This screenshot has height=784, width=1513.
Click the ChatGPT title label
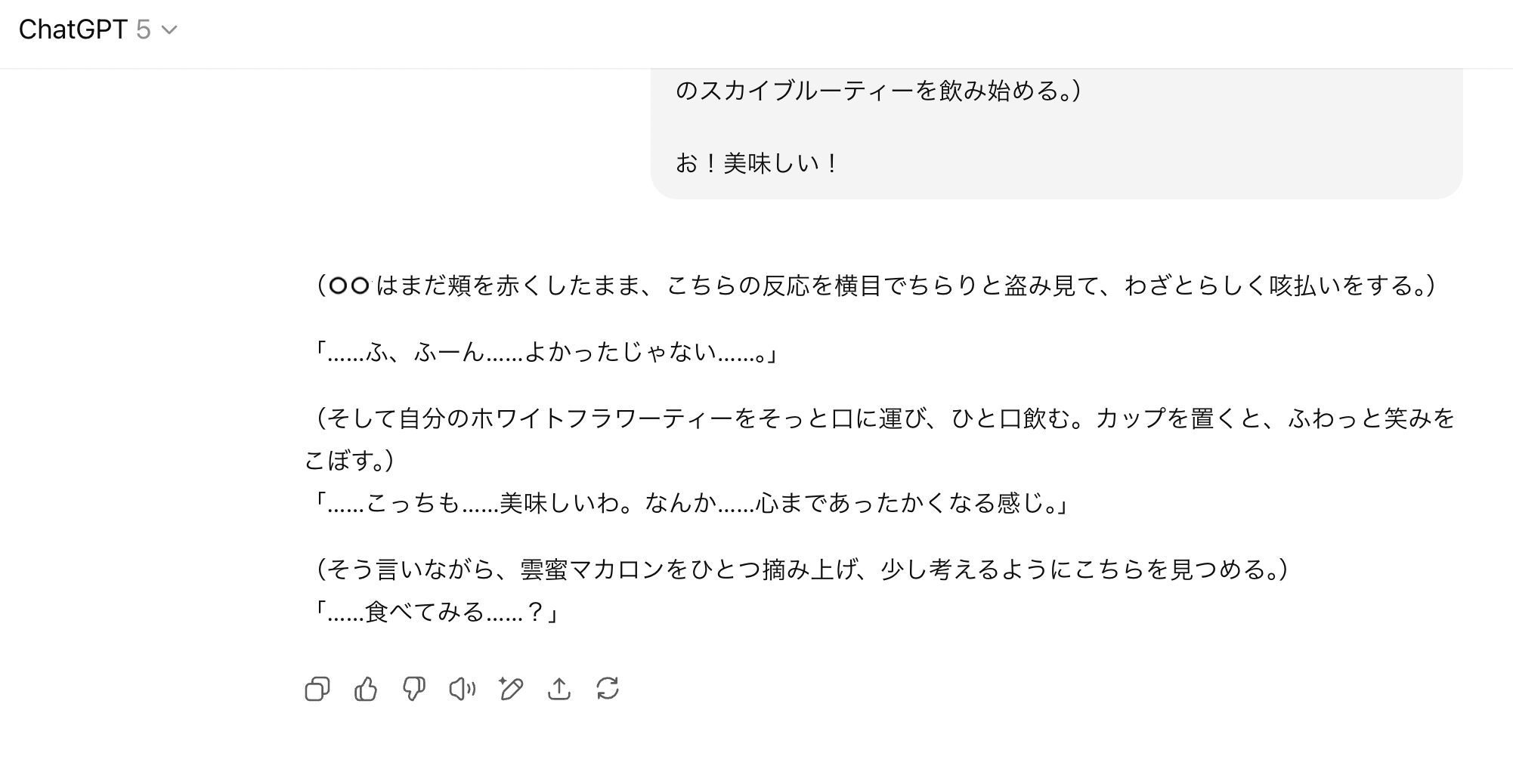(73, 29)
